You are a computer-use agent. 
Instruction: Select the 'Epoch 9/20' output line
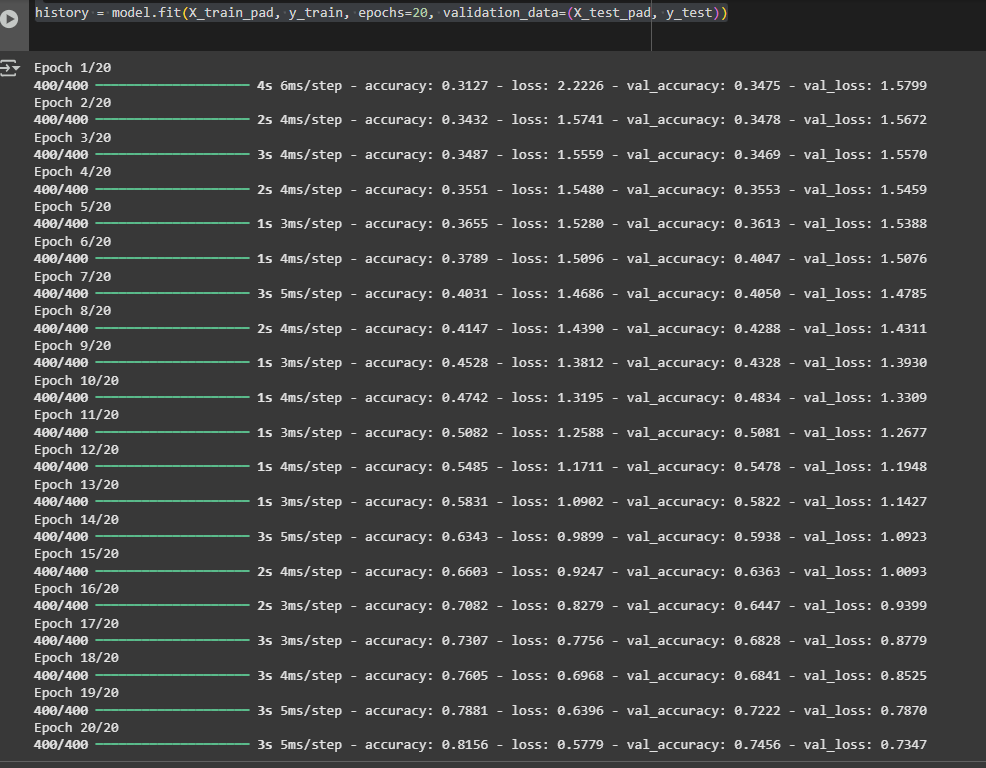(x=72, y=345)
